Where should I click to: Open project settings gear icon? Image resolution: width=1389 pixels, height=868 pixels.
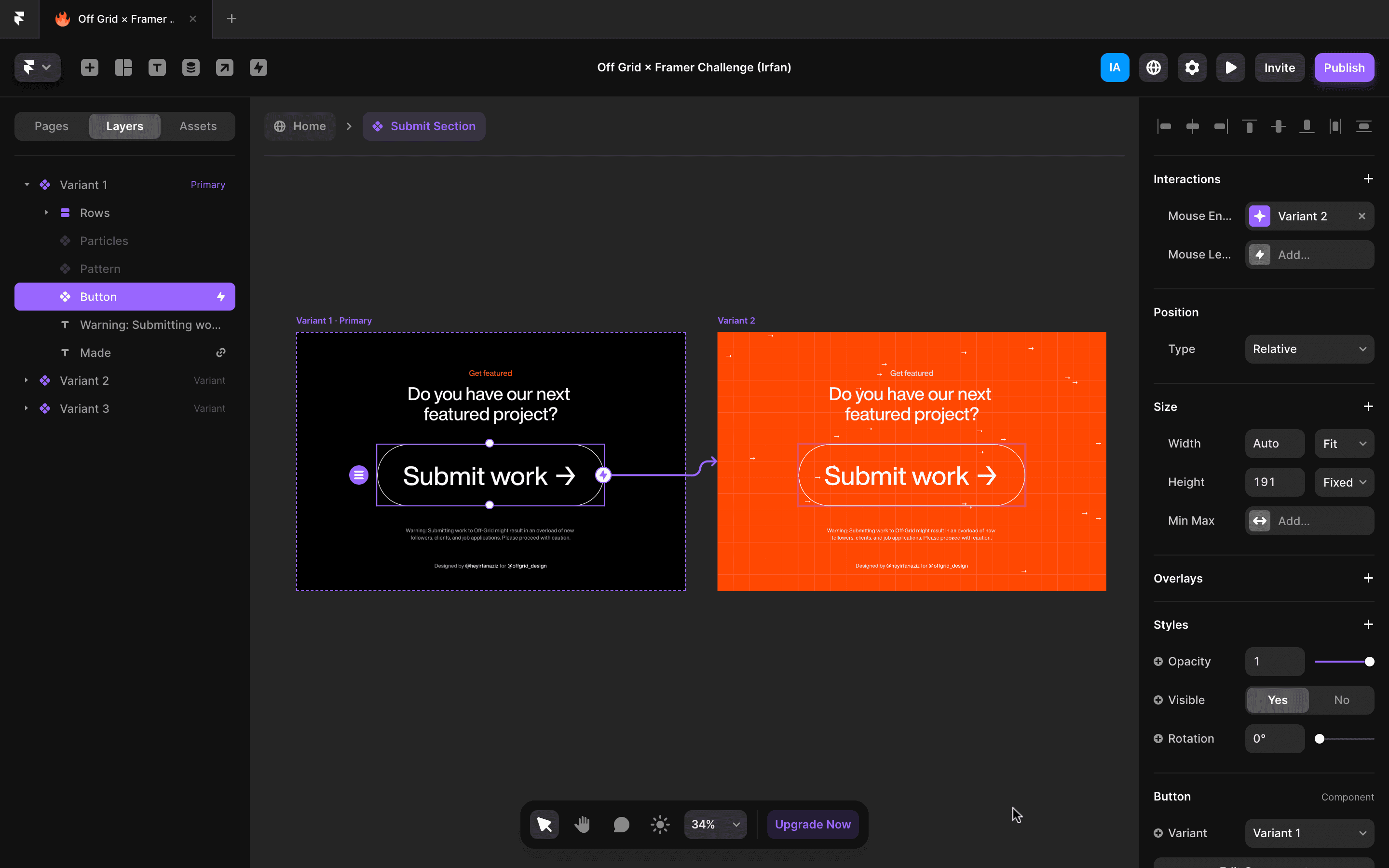coord(1192,68)
